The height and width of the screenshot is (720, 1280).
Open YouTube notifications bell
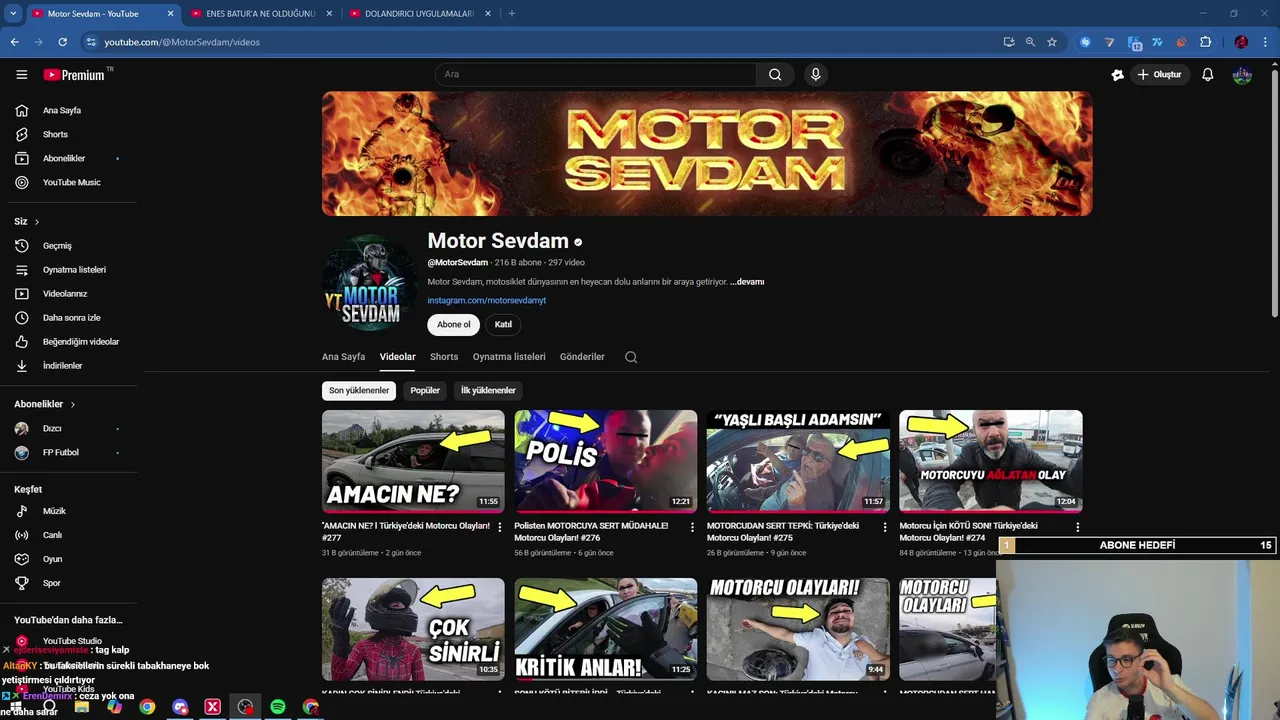tap(1207, 75)
